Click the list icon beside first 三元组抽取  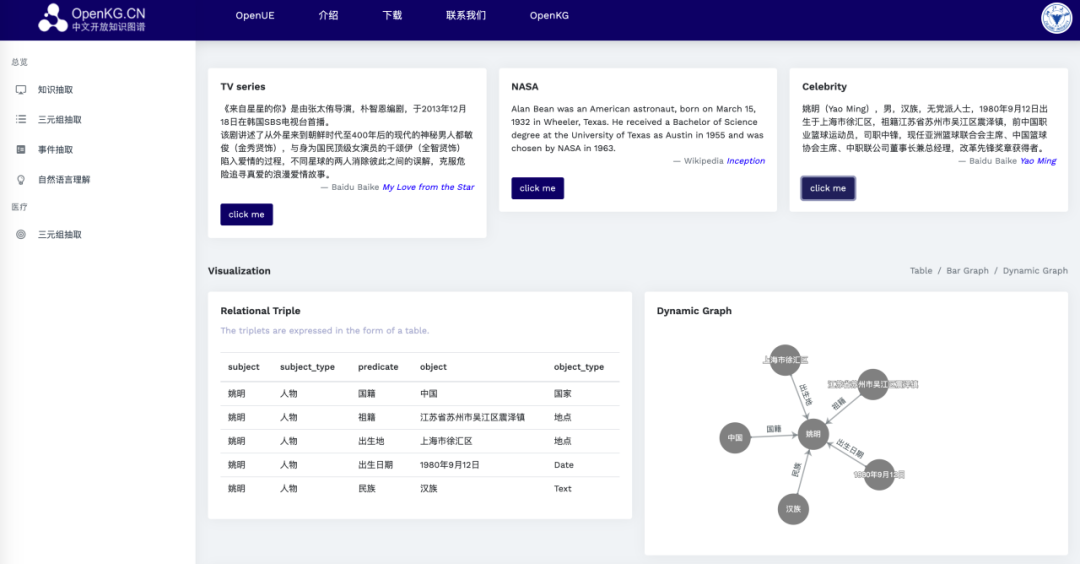click(x=21, y=119)
